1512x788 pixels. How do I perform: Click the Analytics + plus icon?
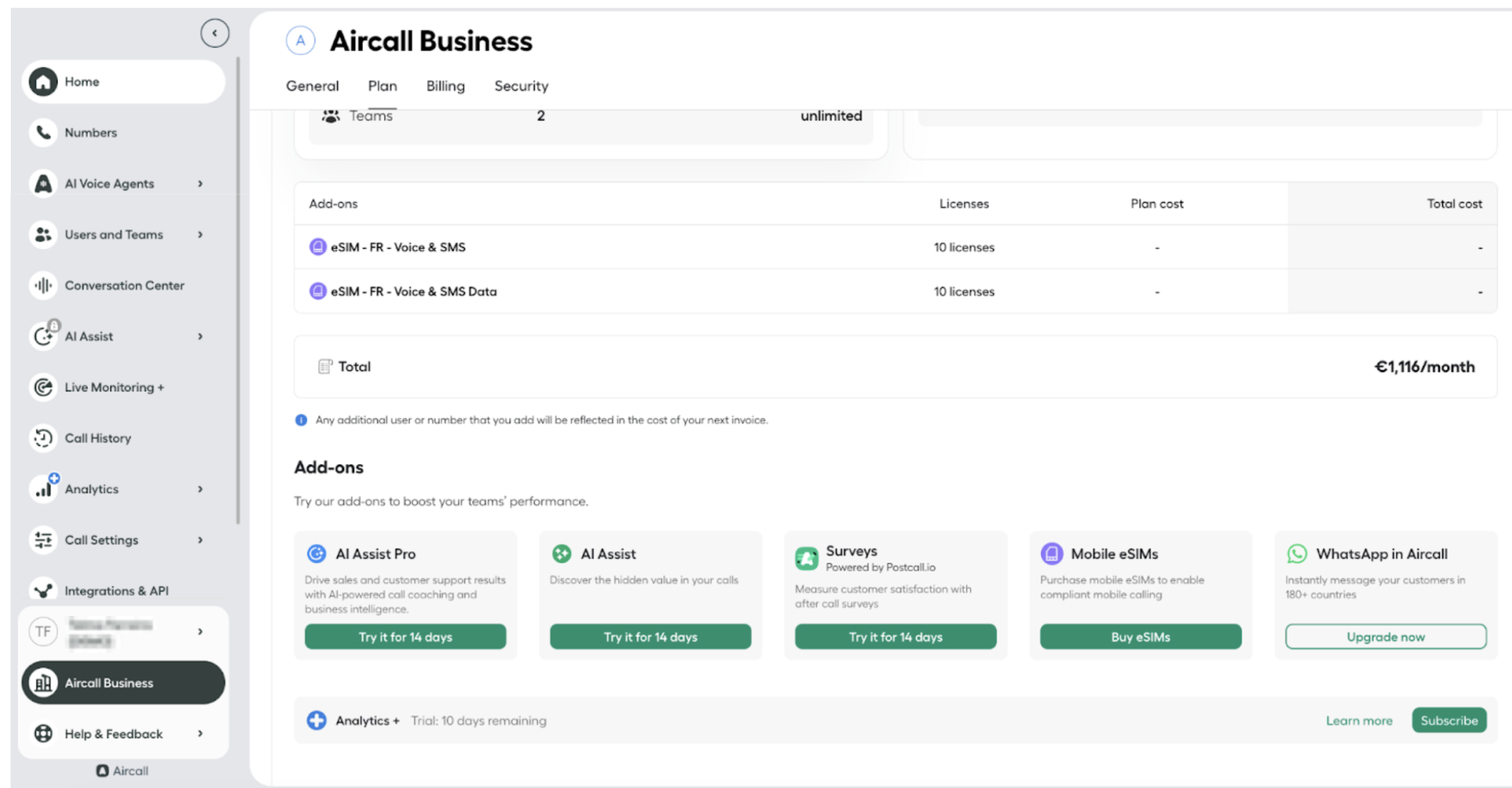point(316,720)
